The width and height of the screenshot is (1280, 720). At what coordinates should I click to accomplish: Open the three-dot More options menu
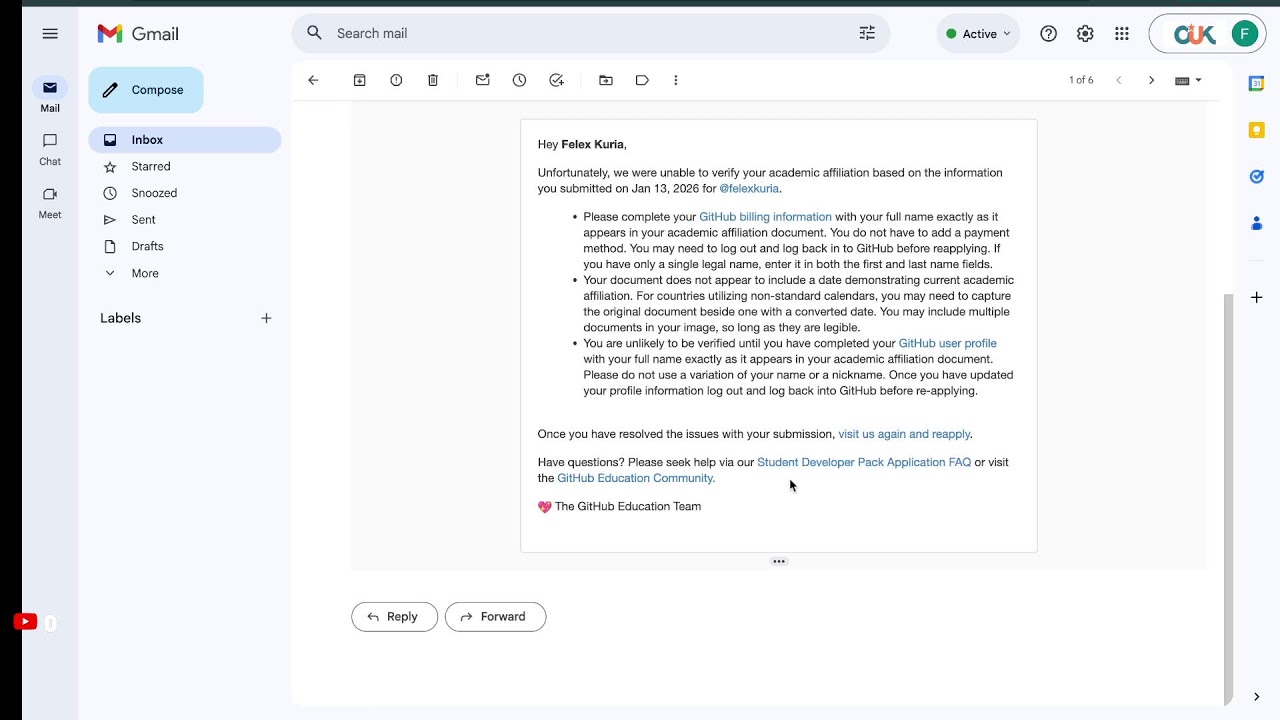(676, 80)
